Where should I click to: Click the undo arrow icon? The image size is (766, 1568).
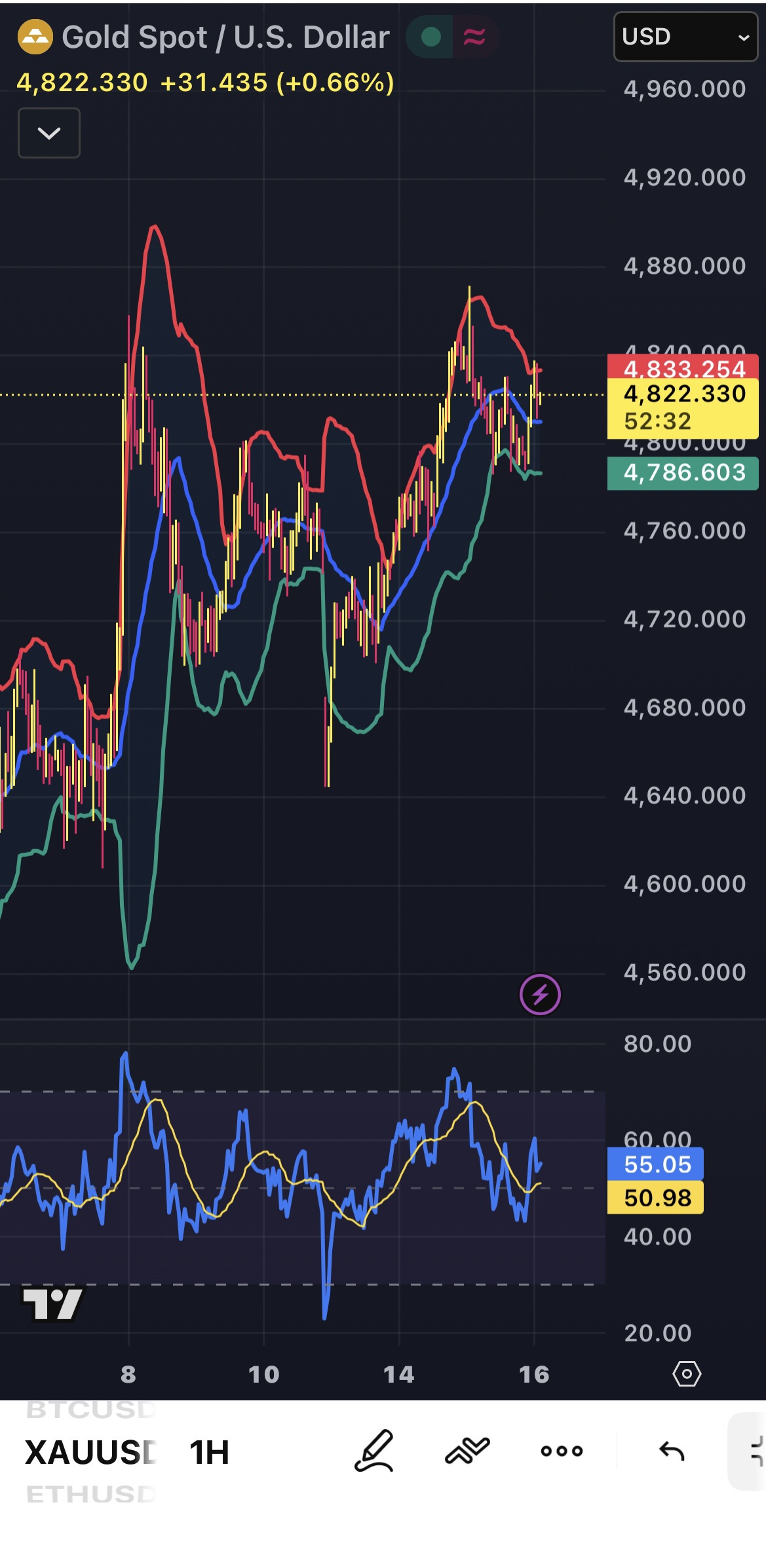click(x=672, y=1451)
